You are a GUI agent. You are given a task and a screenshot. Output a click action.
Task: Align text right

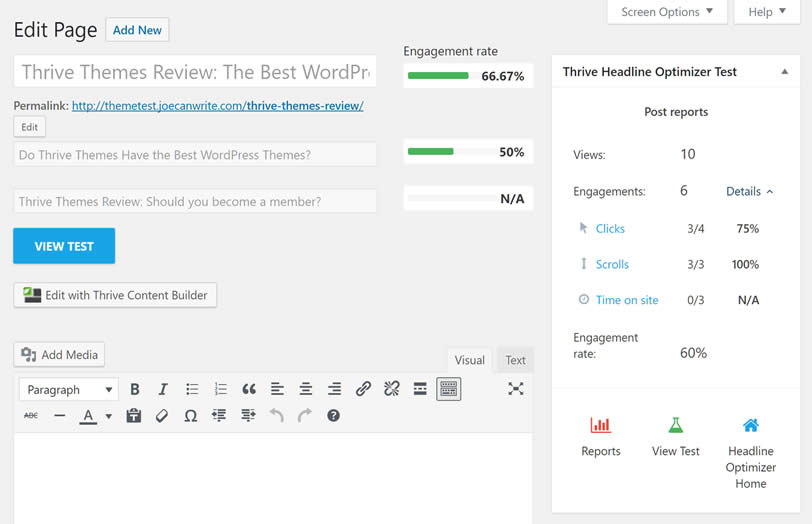[x=335, y=389]
